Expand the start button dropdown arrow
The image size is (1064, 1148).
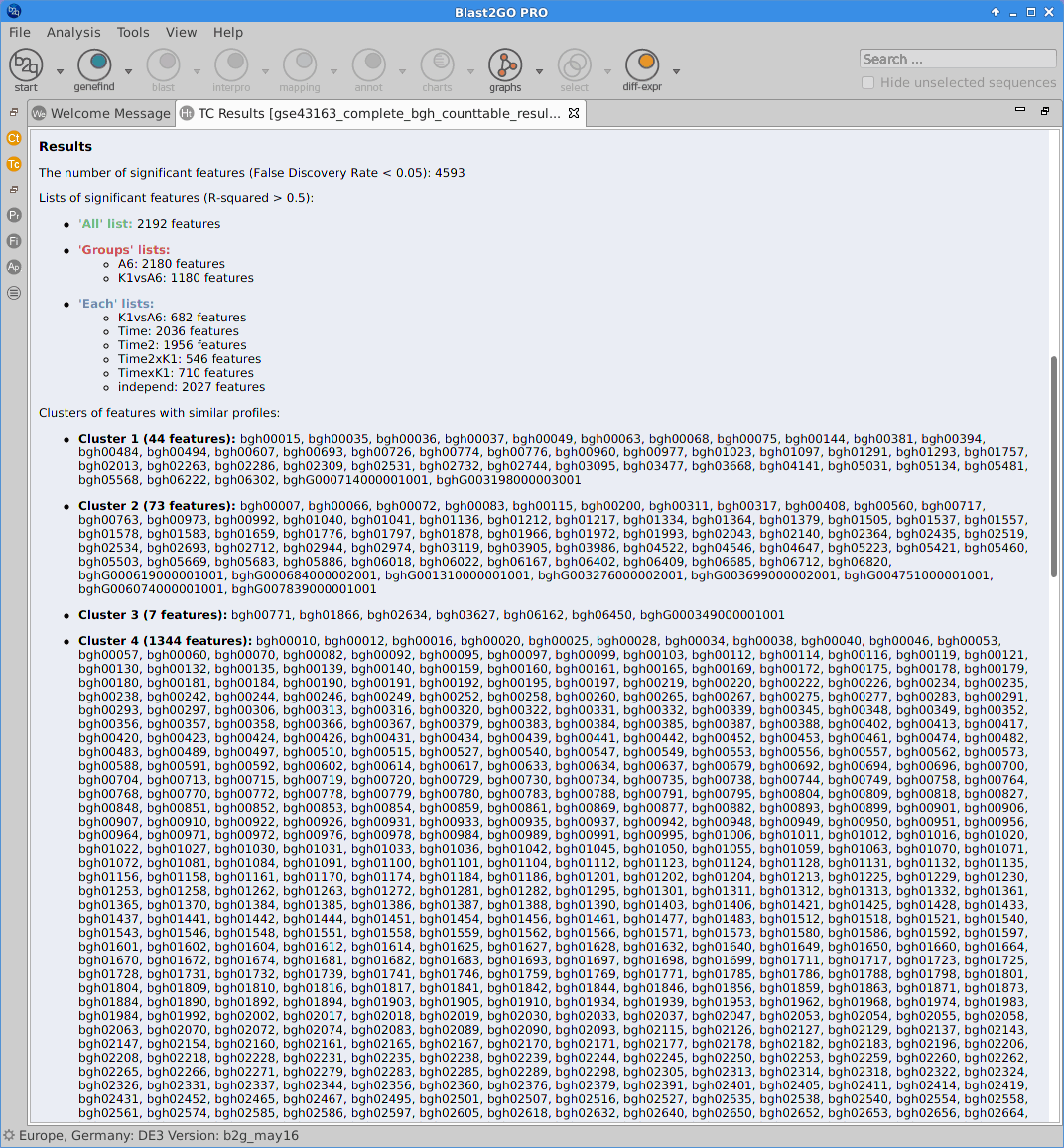coord(60,71)
